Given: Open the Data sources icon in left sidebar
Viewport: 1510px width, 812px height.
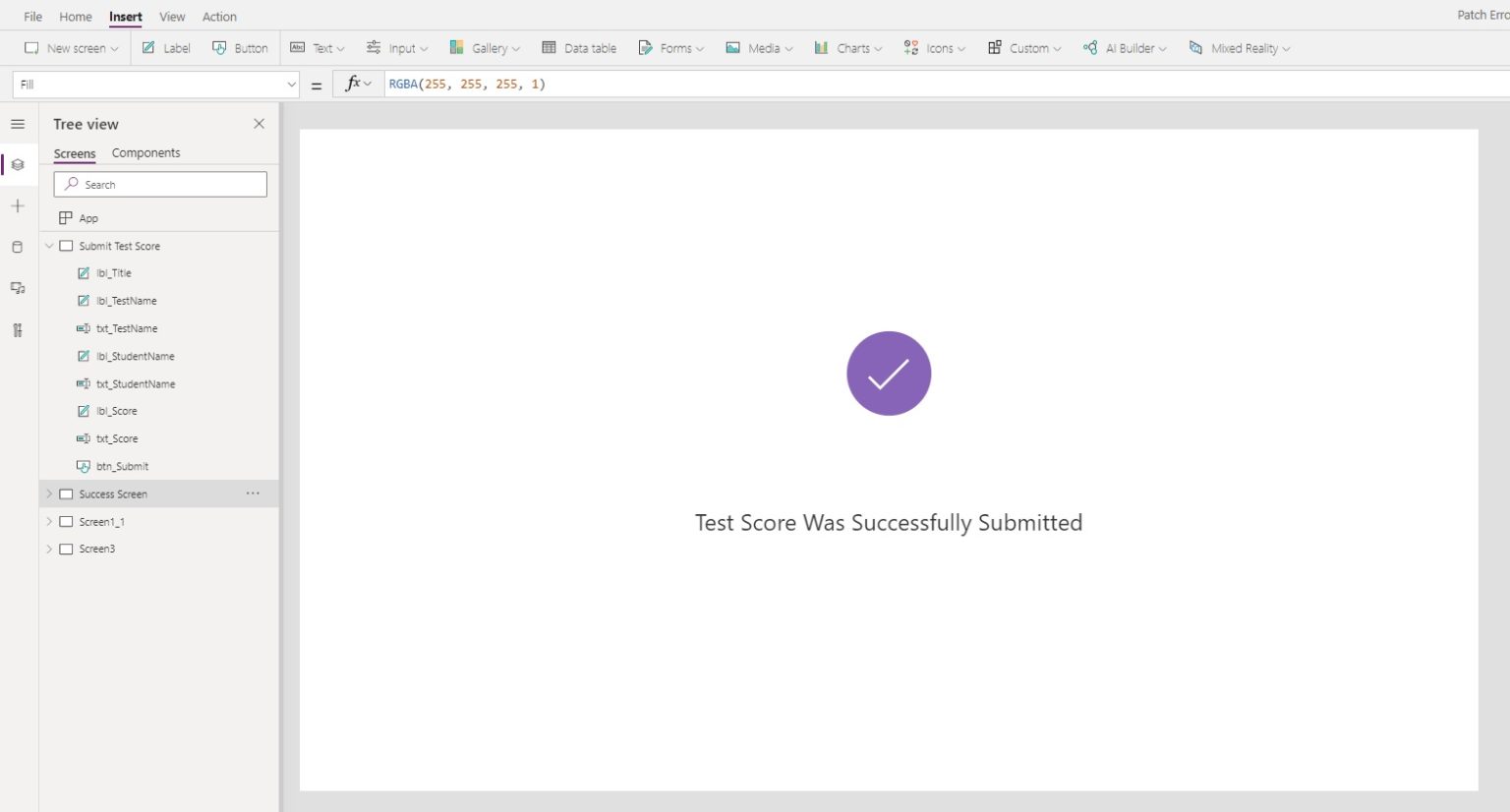Looking at the screenshot, I should point(18,247).
